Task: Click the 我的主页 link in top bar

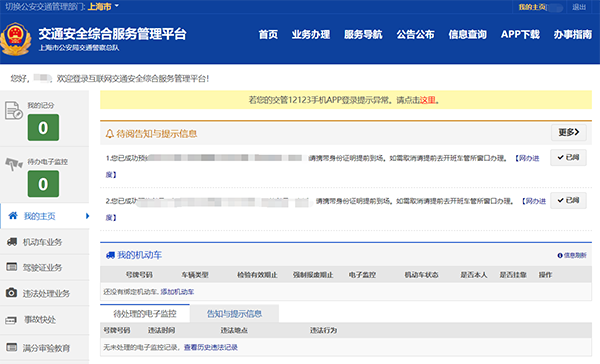Action: tap(533, 7)
